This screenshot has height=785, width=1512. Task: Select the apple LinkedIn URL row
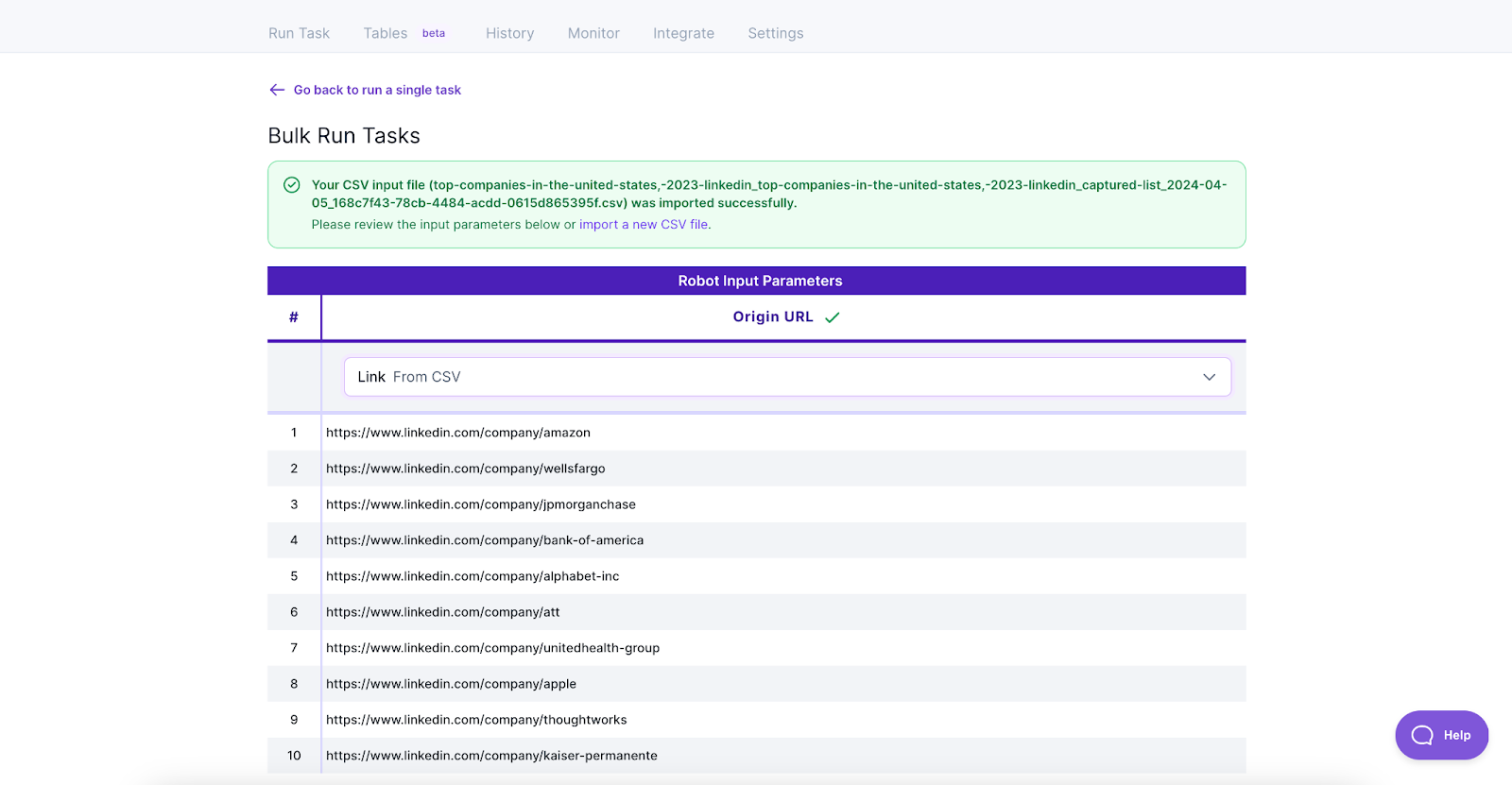pyautogui.click(x=757, y=684)
